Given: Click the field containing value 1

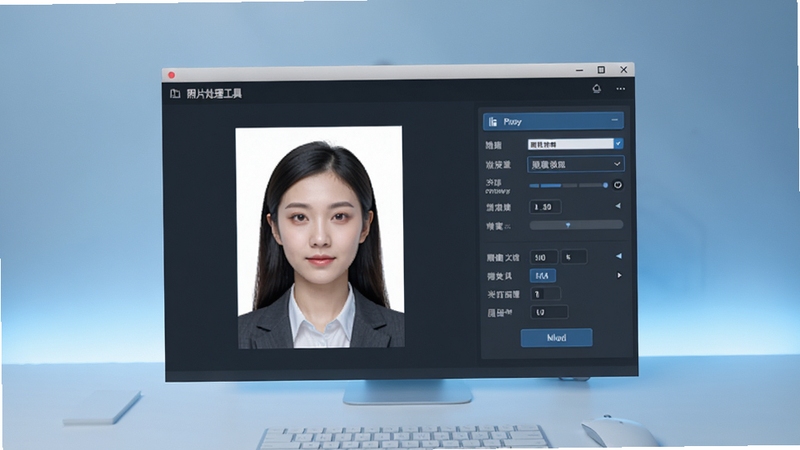Looking at the screenshot, I should [x=546, y=294].
